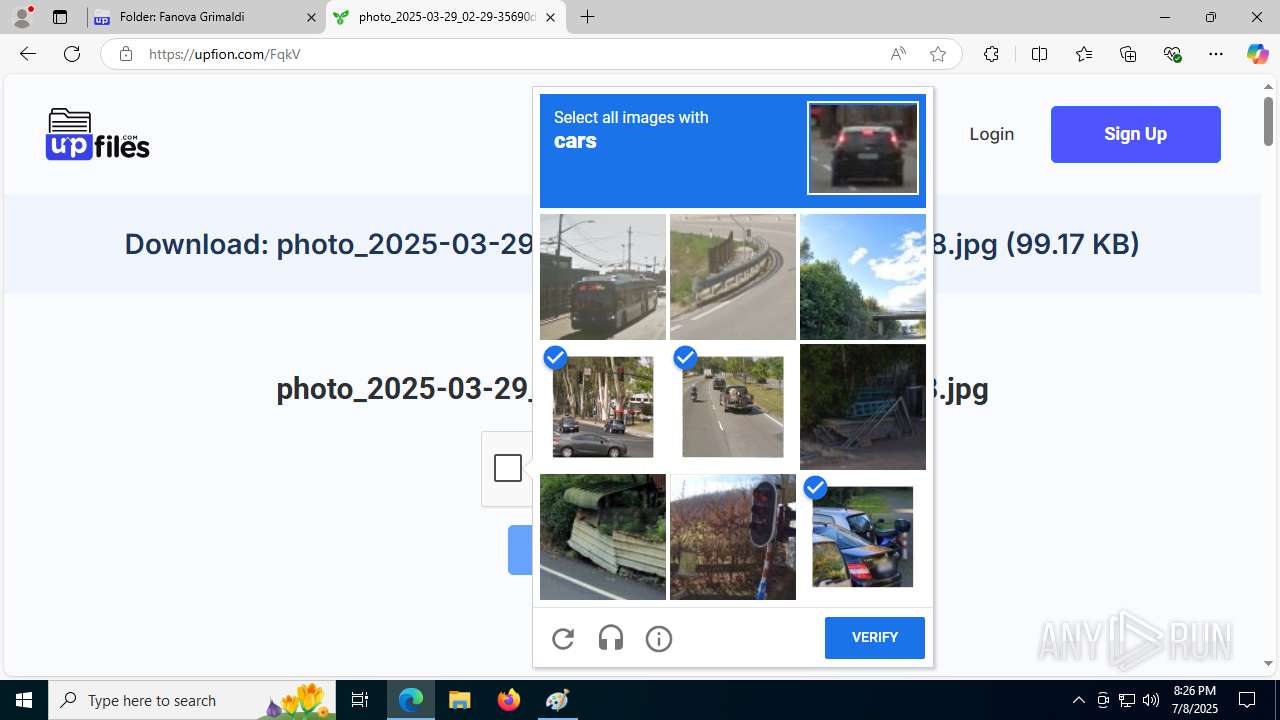The image size is (1280, 720).
Task: Open the Windows Start menu
Action: point(24,700)
